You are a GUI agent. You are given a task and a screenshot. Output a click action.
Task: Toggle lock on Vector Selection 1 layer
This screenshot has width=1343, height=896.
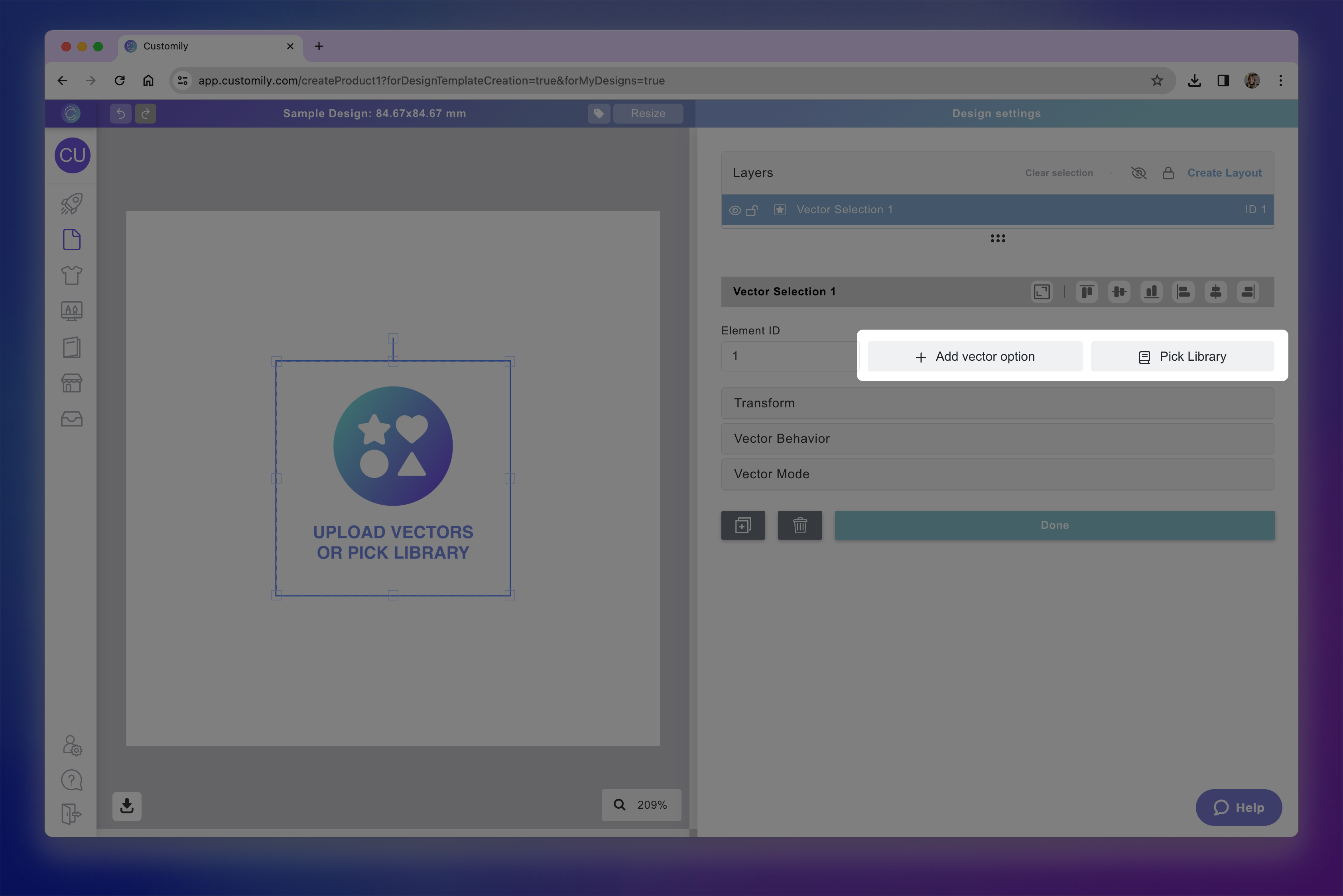752,210
